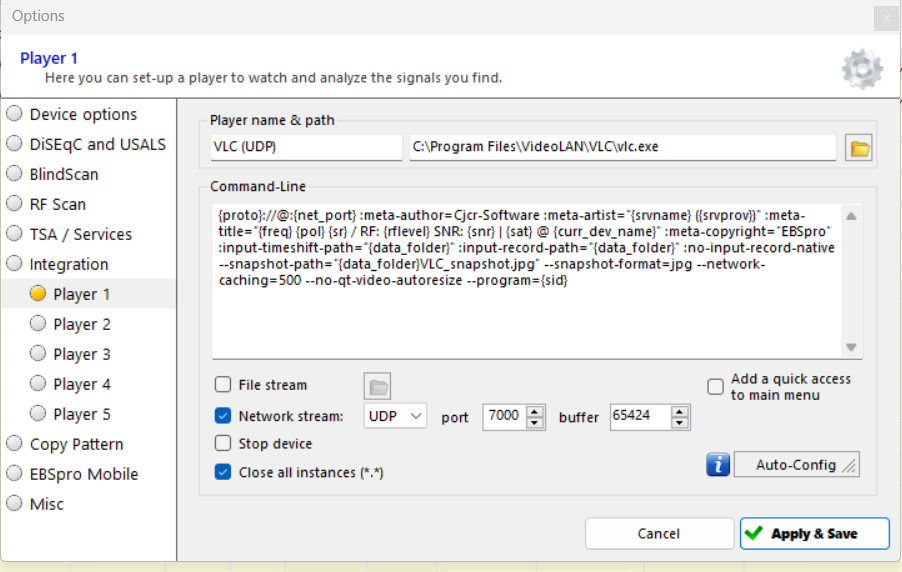
Task: Click the settings gear icon in header
Action: [x=861, y=69]
